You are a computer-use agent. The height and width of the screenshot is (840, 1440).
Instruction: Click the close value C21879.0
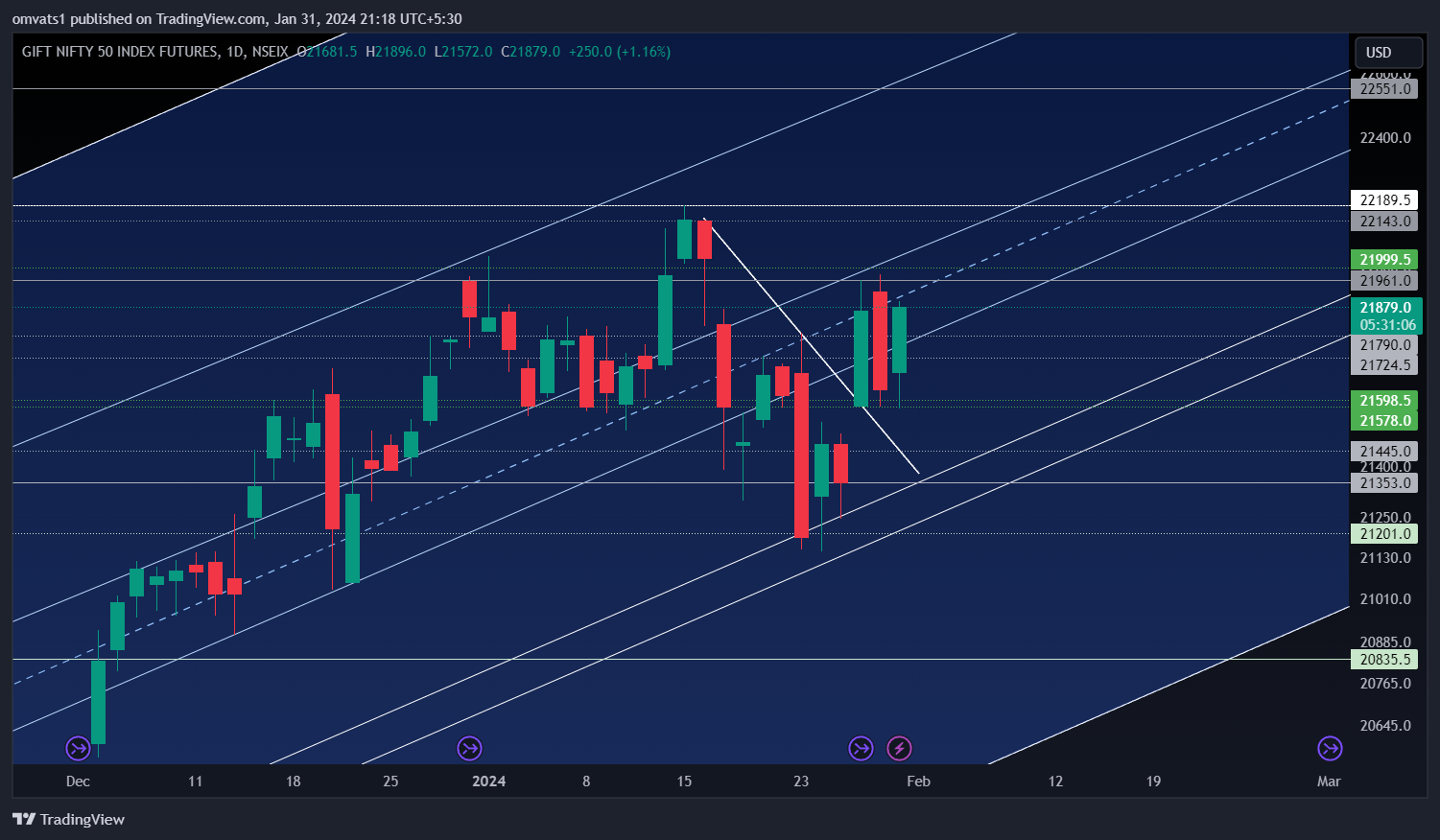tap(531, 52)
